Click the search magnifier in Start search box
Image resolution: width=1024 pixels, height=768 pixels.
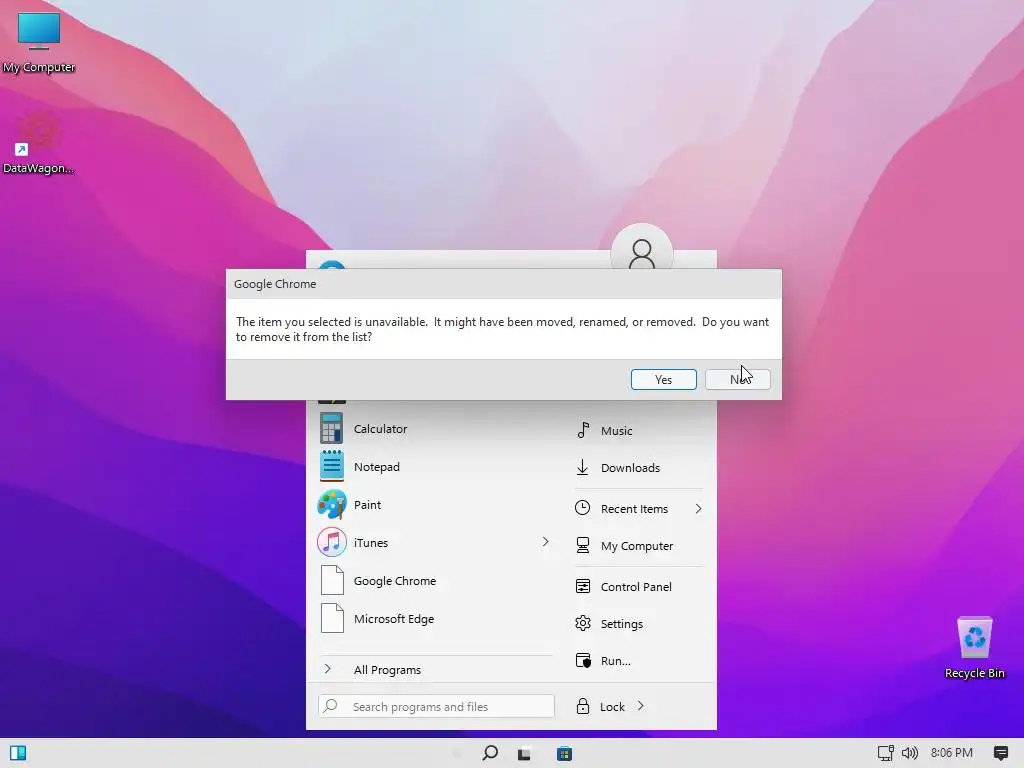coord(330,706)
